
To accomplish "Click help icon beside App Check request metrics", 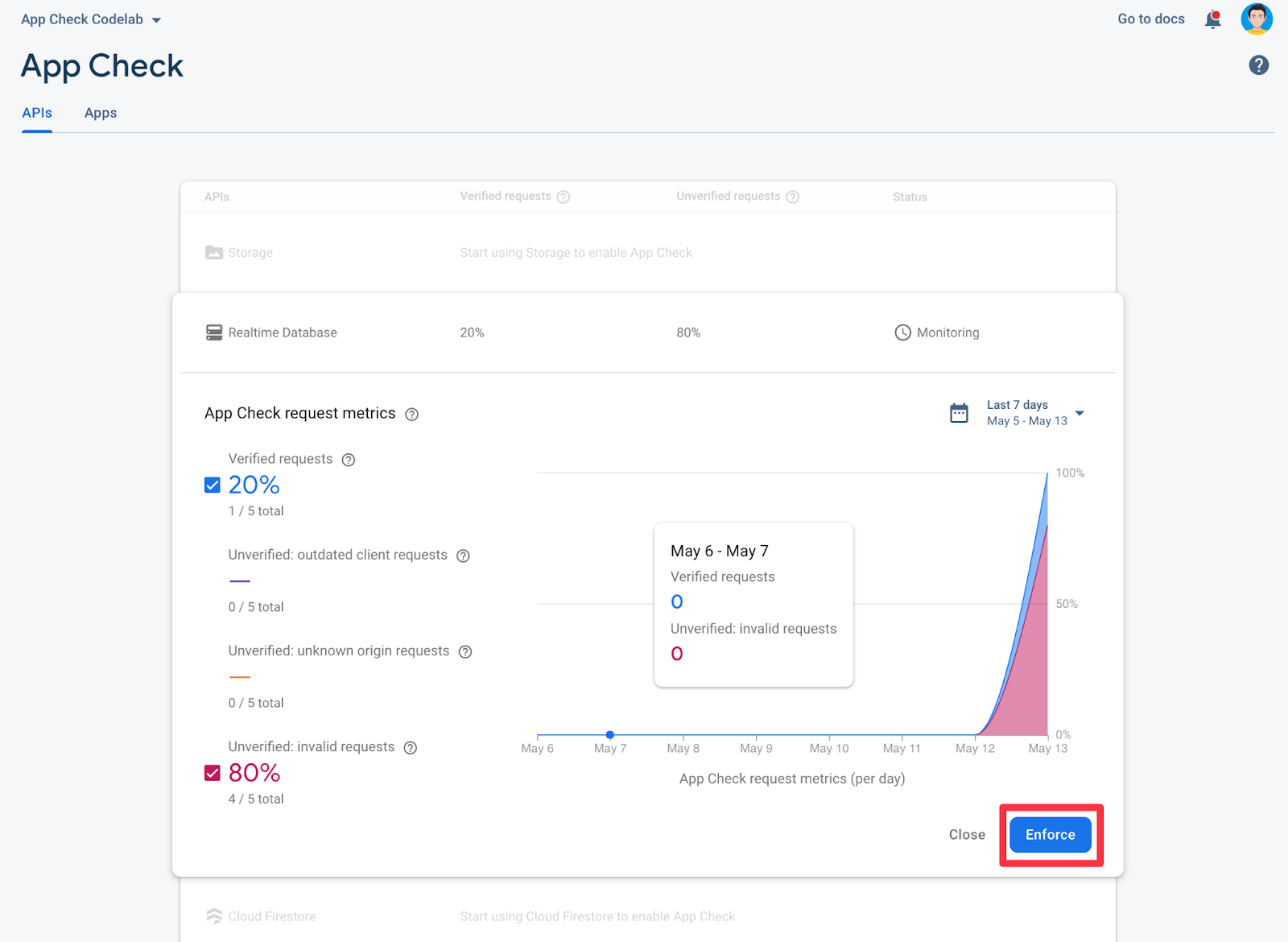I will pyautogui.click(x=411, y=415).
